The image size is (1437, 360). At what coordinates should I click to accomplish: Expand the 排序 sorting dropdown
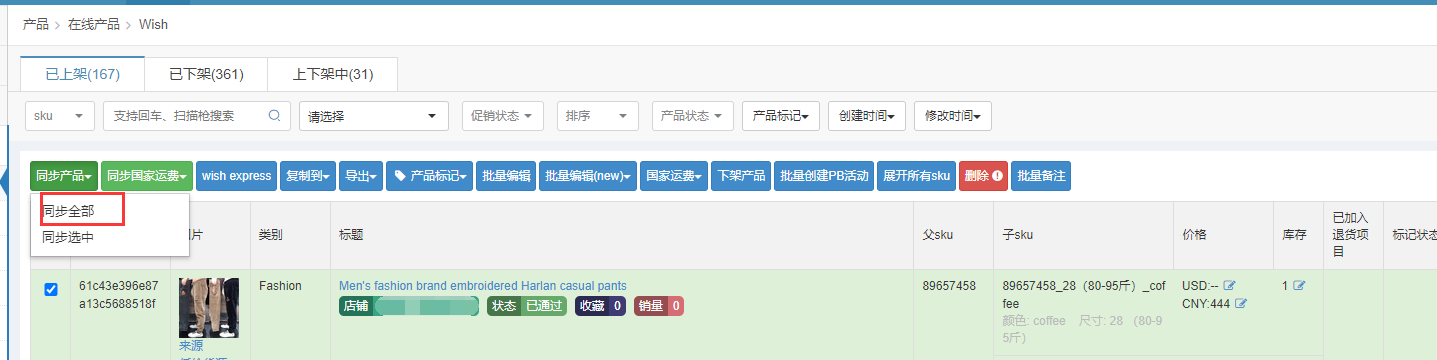point(598,116)
